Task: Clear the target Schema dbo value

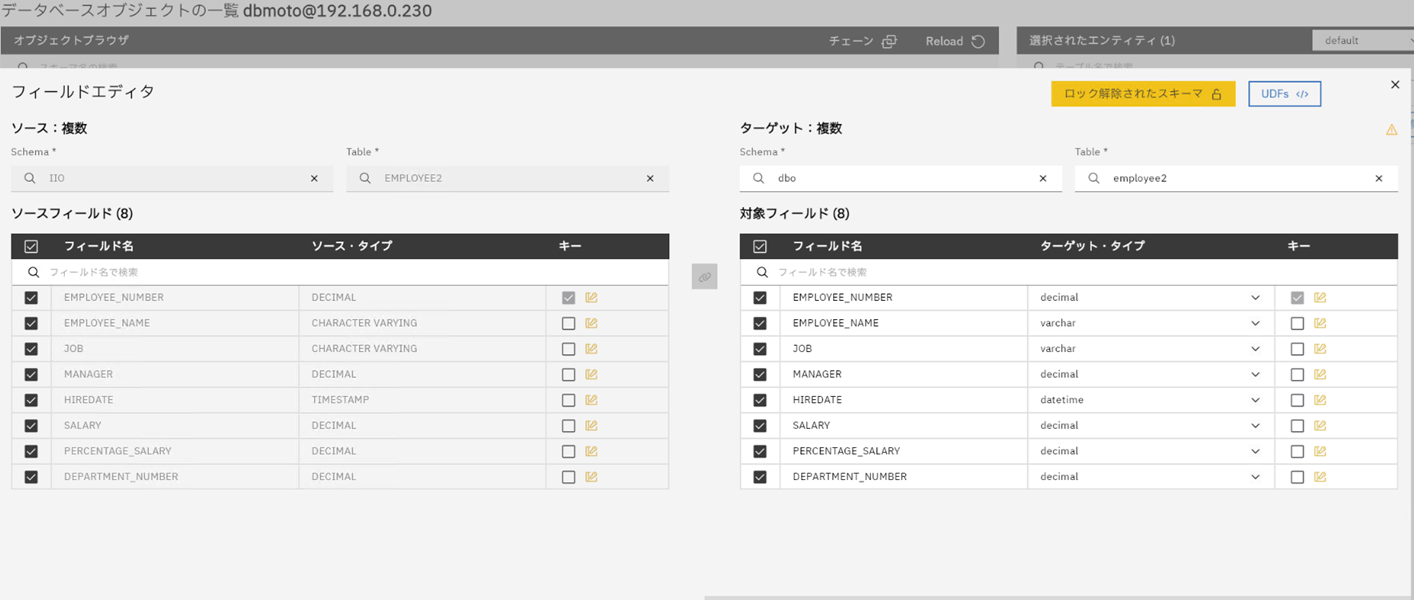Action: coord(1043,179)
